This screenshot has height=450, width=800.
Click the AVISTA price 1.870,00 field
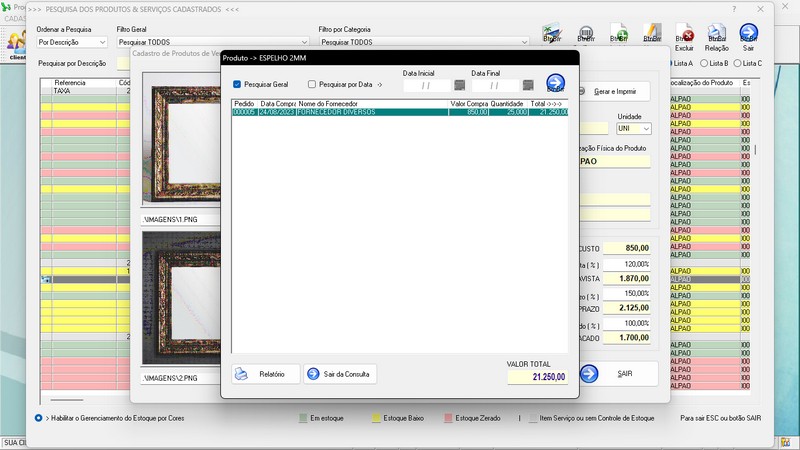point(627,279)
